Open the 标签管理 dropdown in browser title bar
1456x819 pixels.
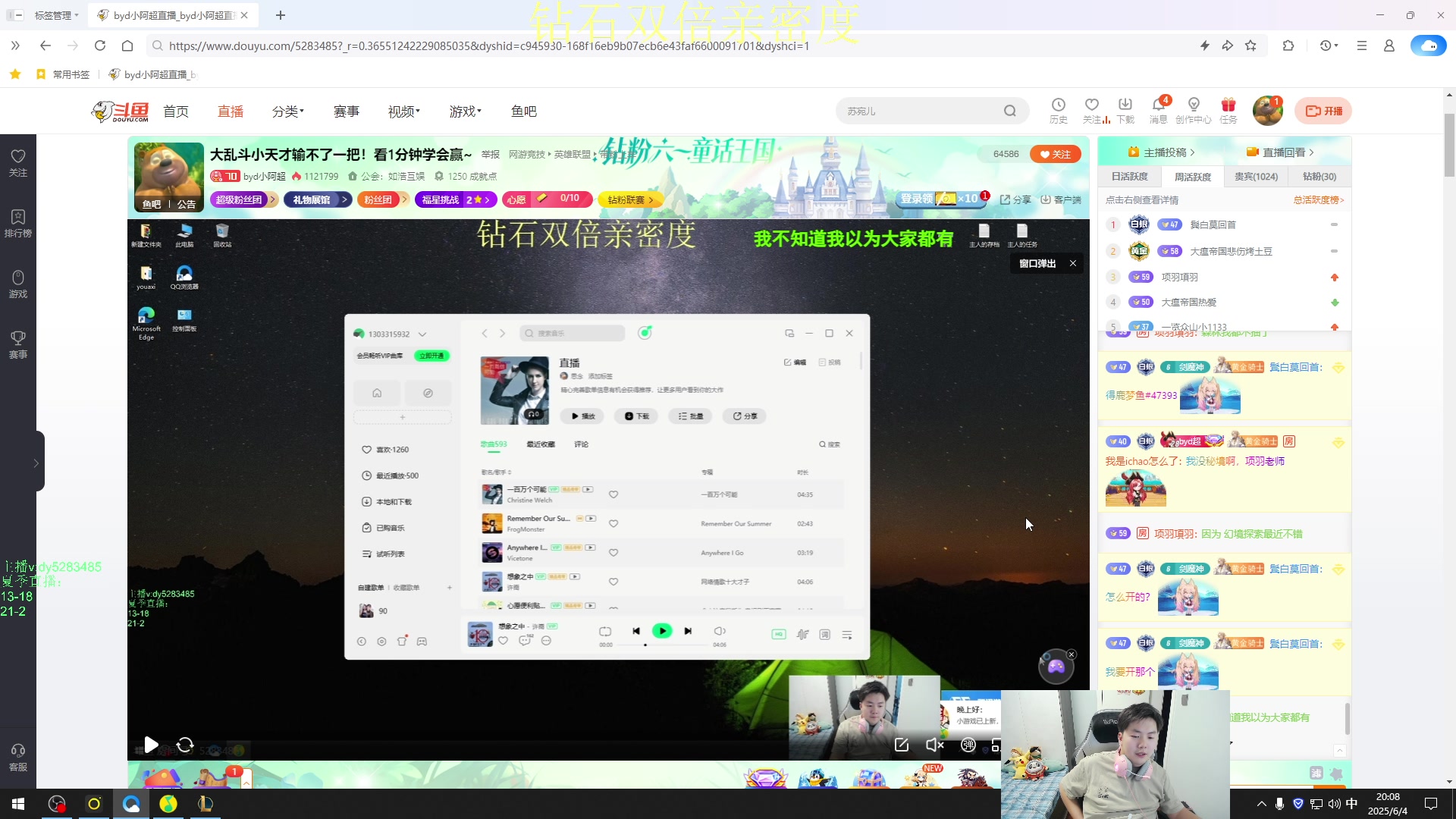pos(56,15)
